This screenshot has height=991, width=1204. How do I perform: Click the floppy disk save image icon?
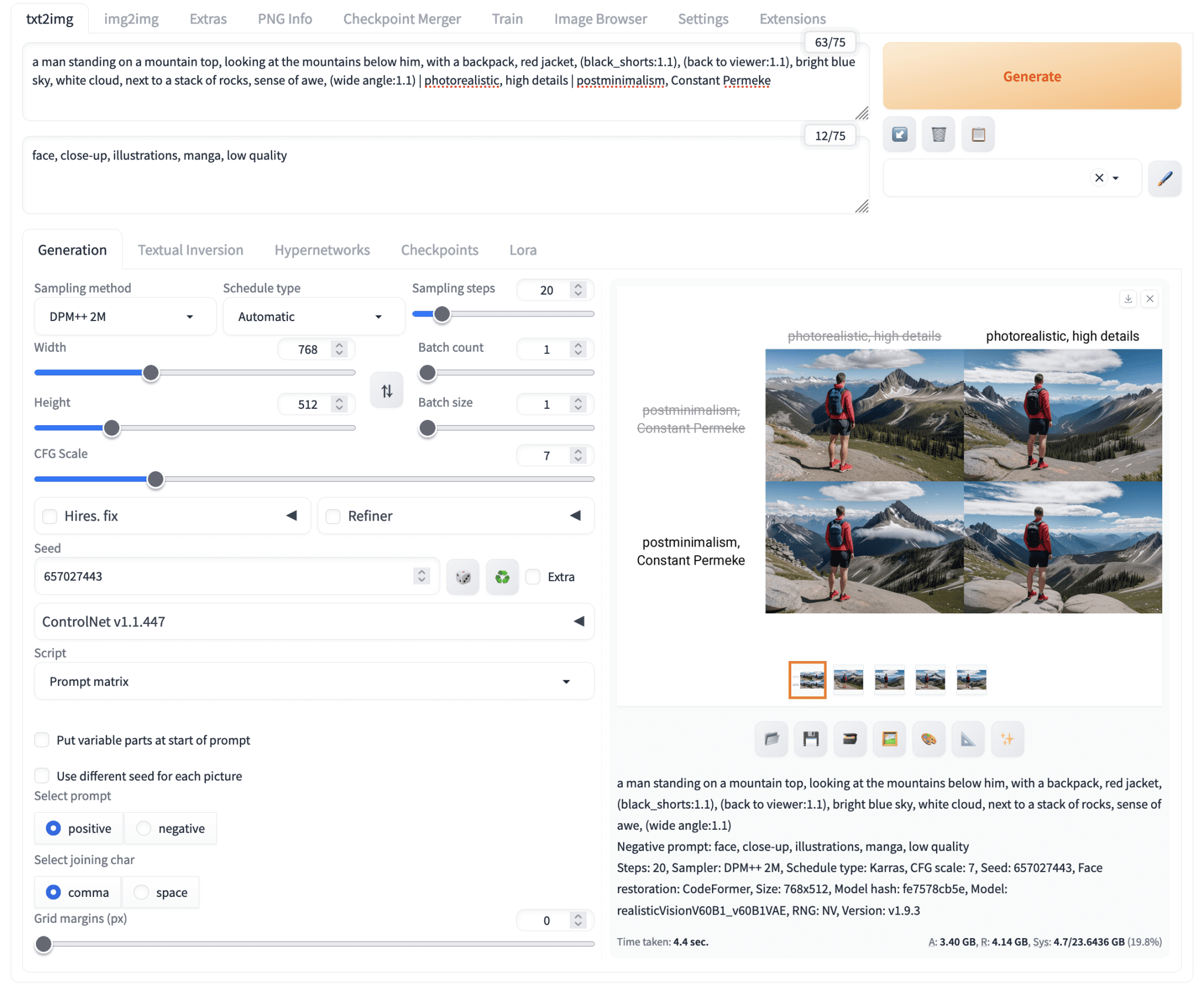click(x=811, y=739)
